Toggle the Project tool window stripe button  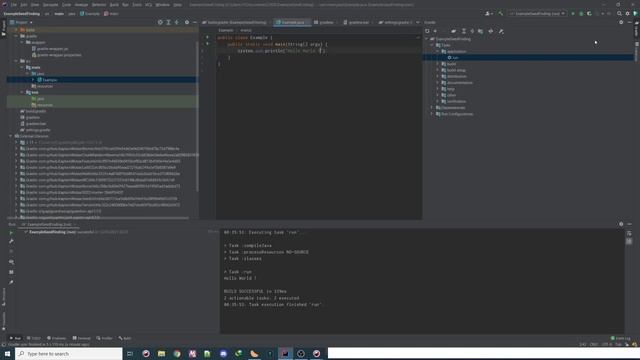tap(4, 29)
